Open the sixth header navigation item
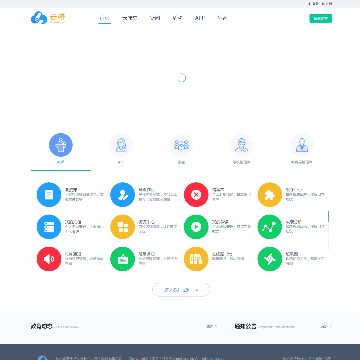This screenshot has height=360, width=360. [222, 18]
